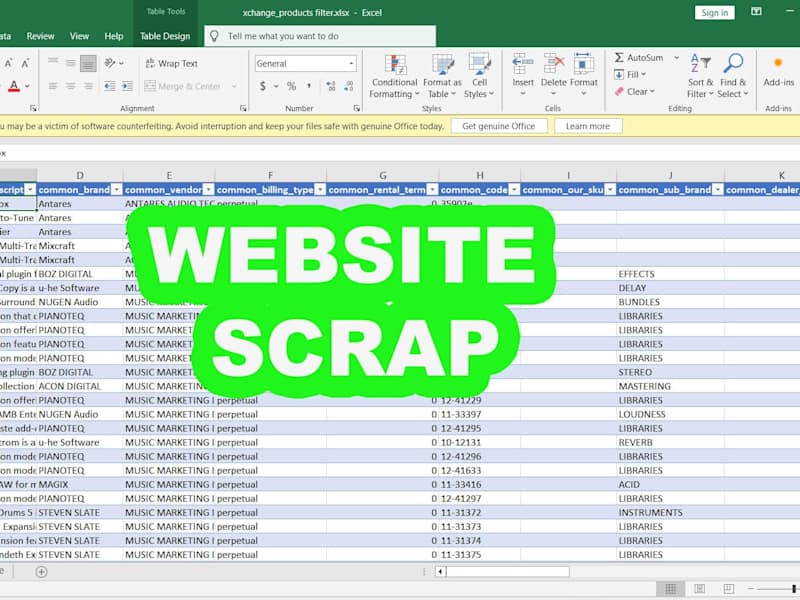Open common_brand filter dropdown
The height and width of the screenshot is (600, 800).
pyautogui.click(x=116, y=190)
